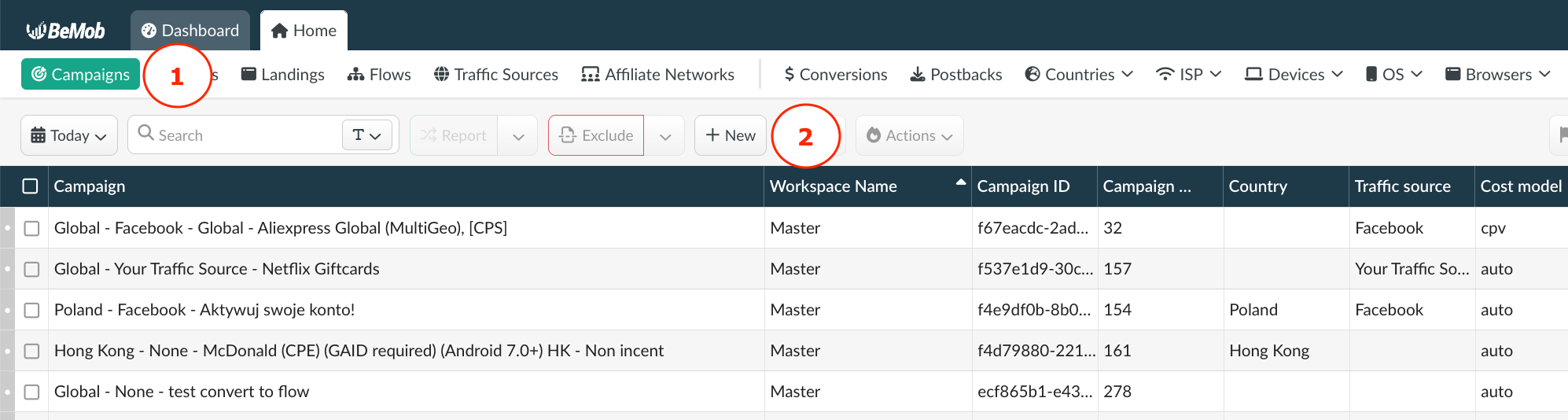Go to the Flows section
1568x420 pixels.
[379, 75]
